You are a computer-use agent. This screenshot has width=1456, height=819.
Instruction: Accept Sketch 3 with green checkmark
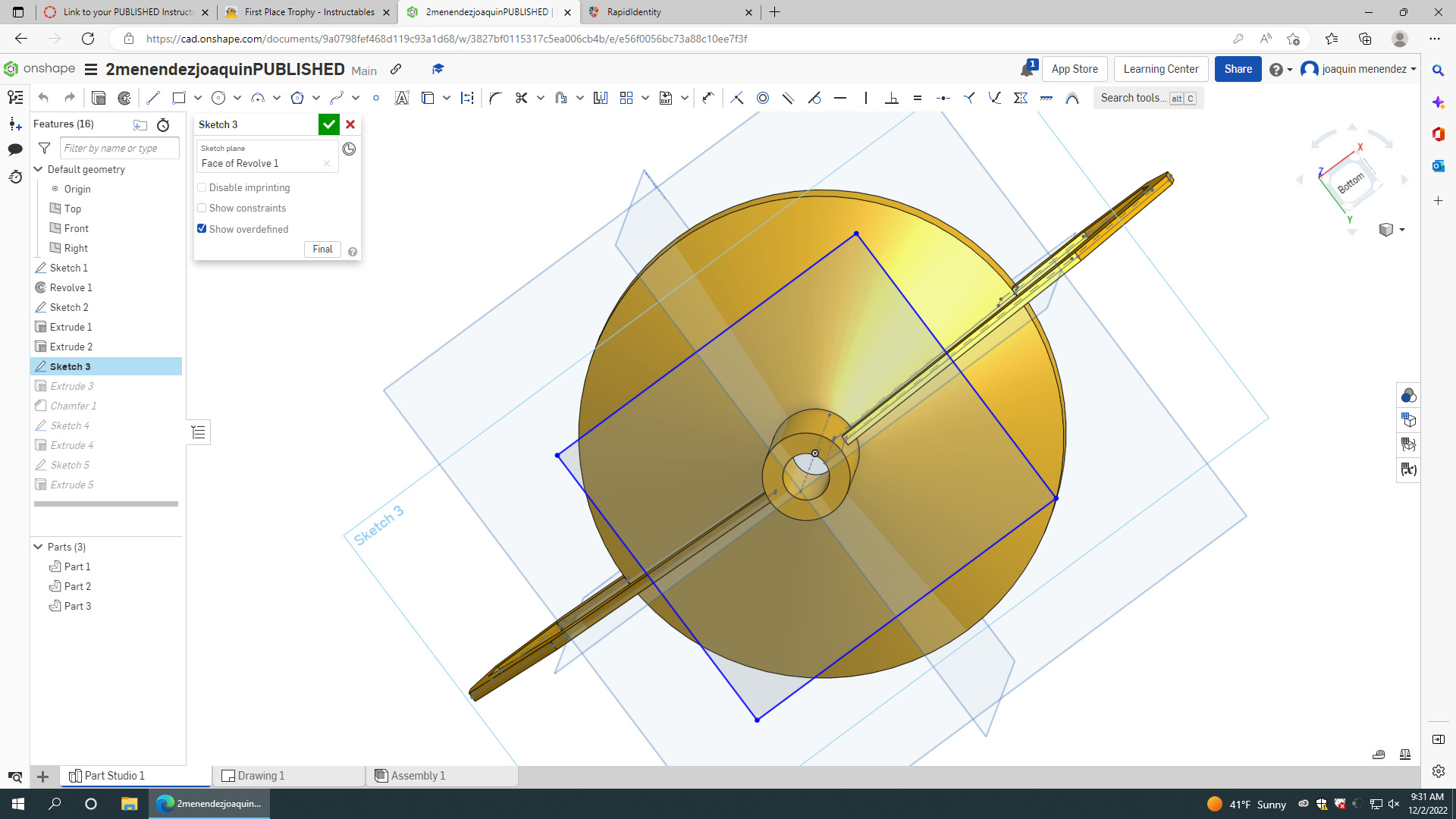click(328, 124)
